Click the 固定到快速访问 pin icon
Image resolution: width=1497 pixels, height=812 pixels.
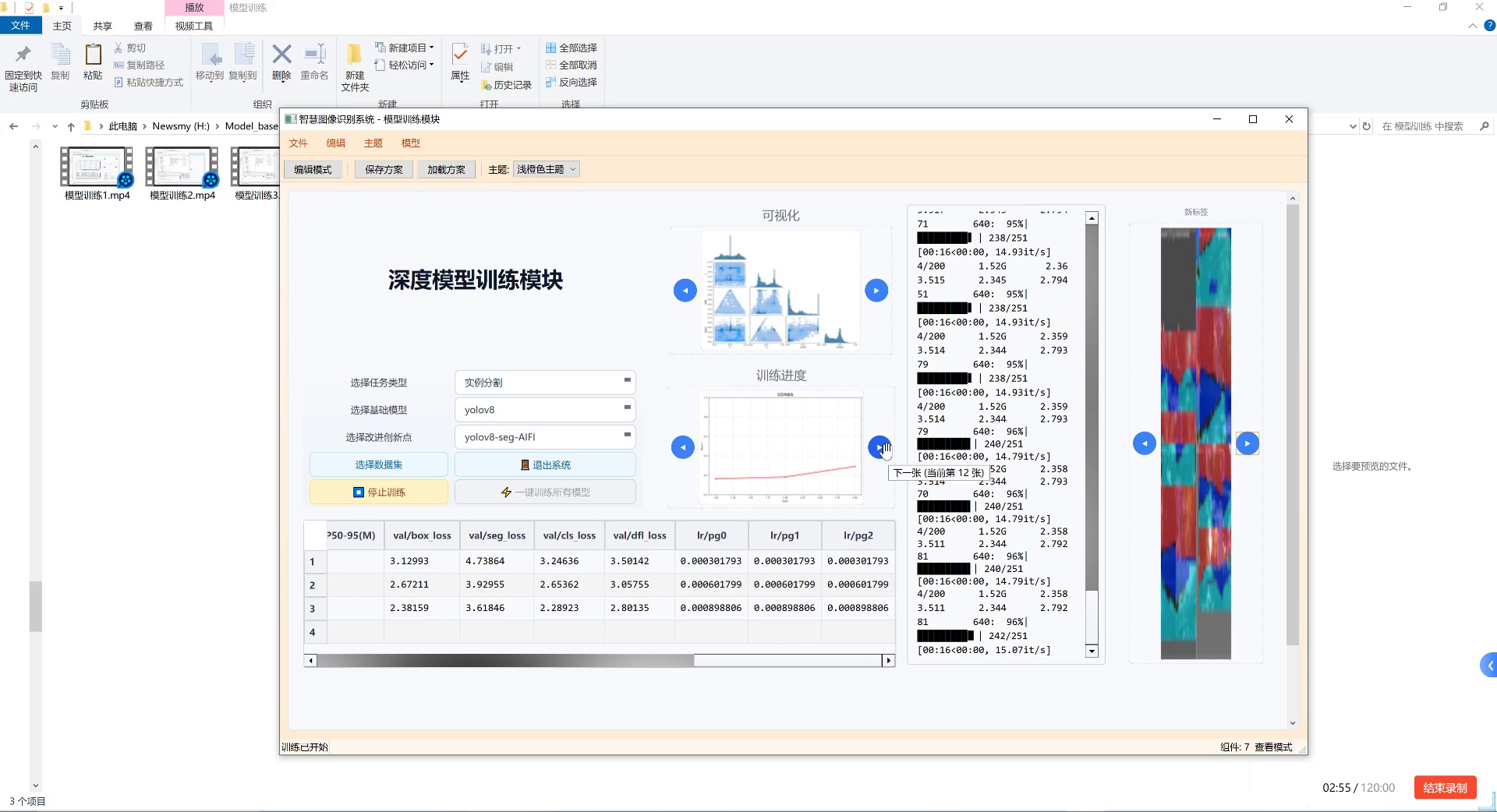23,55
